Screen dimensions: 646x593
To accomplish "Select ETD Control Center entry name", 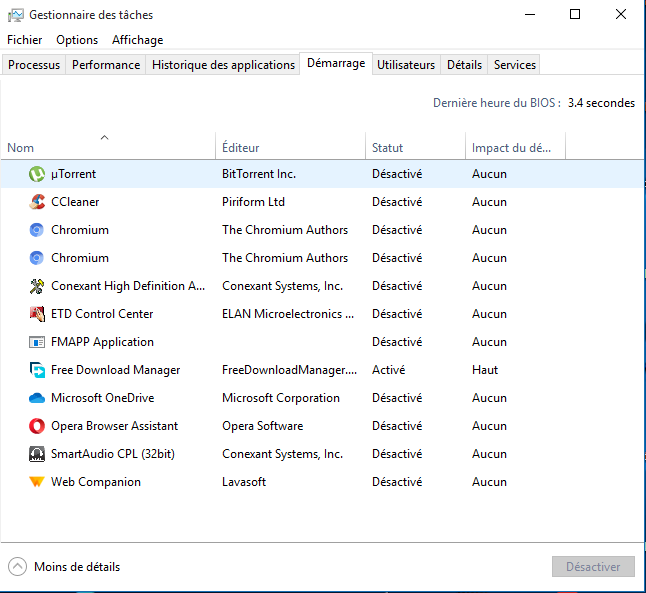I will tap(102, 314).
